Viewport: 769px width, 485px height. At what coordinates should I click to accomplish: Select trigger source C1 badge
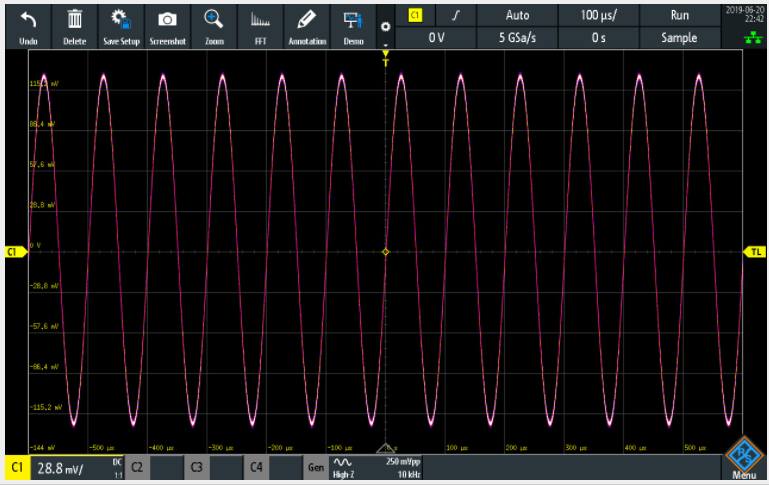(x=415, y=15)
